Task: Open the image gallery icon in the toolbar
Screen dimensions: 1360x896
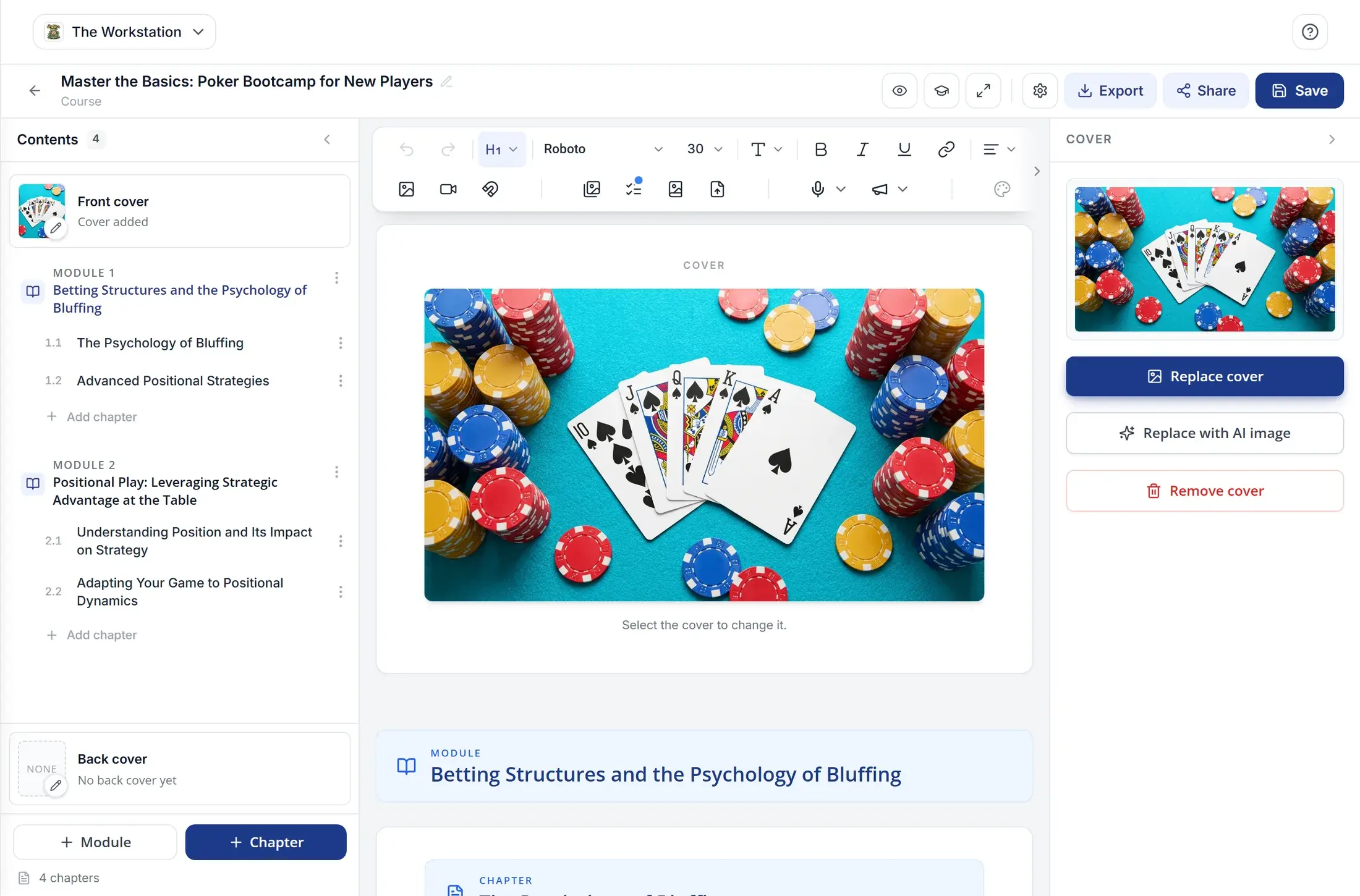Action: click(x=592, y=189)
